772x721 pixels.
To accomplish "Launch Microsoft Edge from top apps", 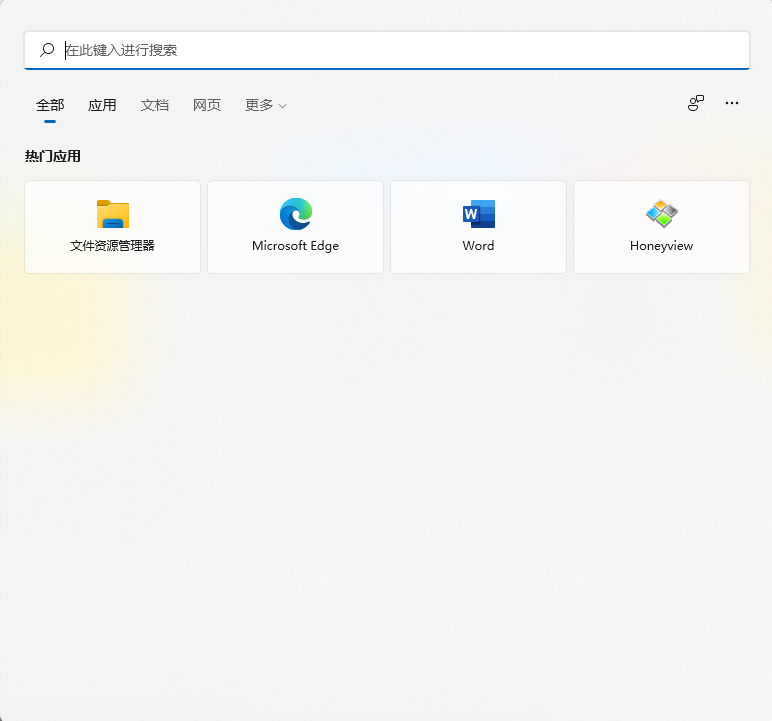I will click(295, 227).
